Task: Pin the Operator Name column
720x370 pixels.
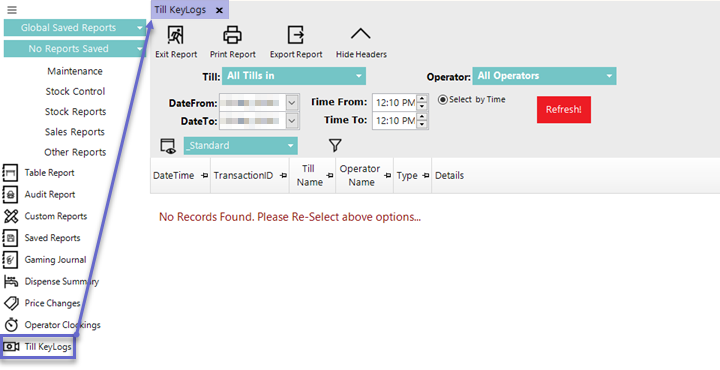Action: [x=388, y=175]
